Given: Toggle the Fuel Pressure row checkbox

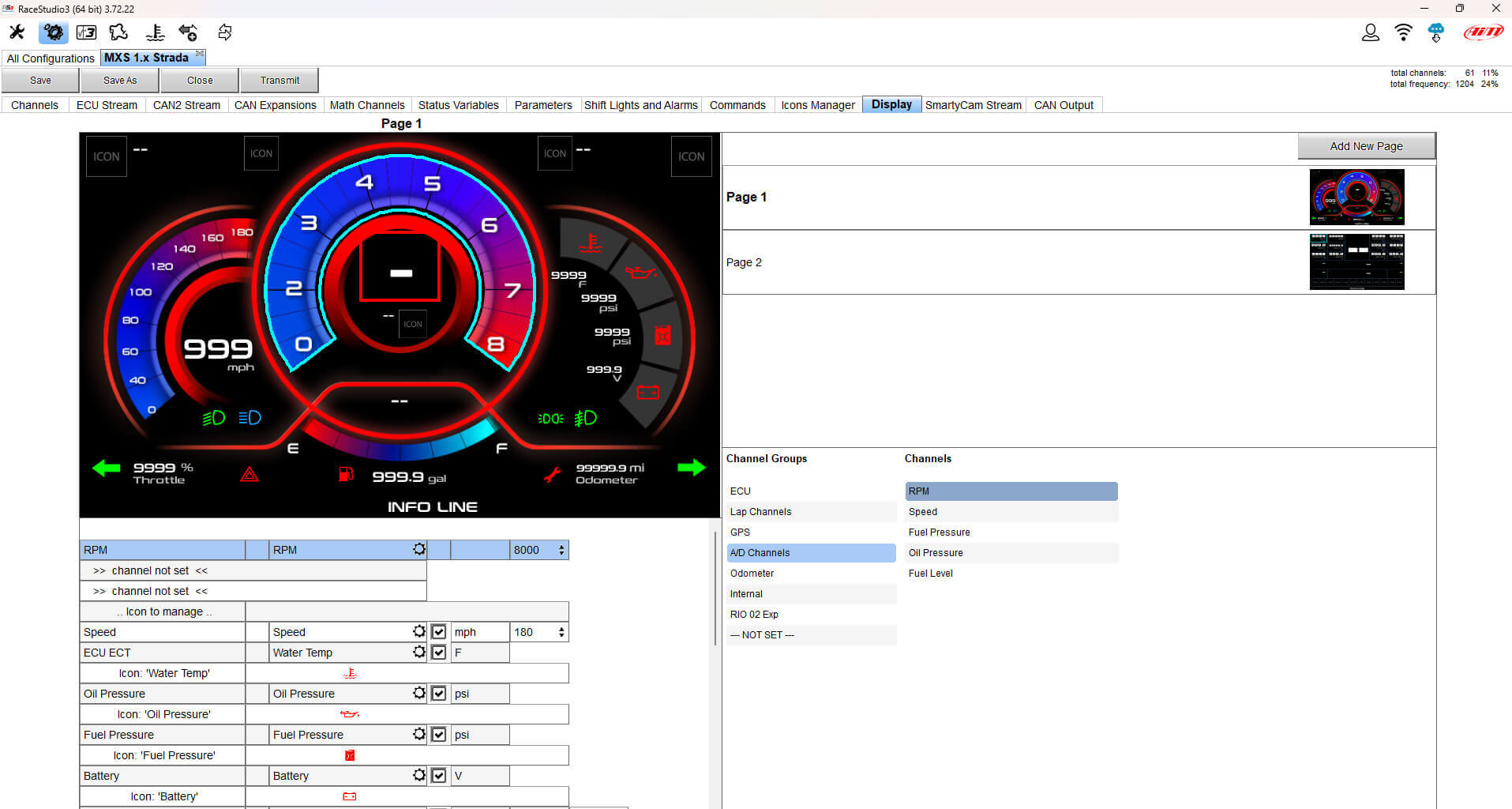Looking at the screenshot, I should coord(439,735).
